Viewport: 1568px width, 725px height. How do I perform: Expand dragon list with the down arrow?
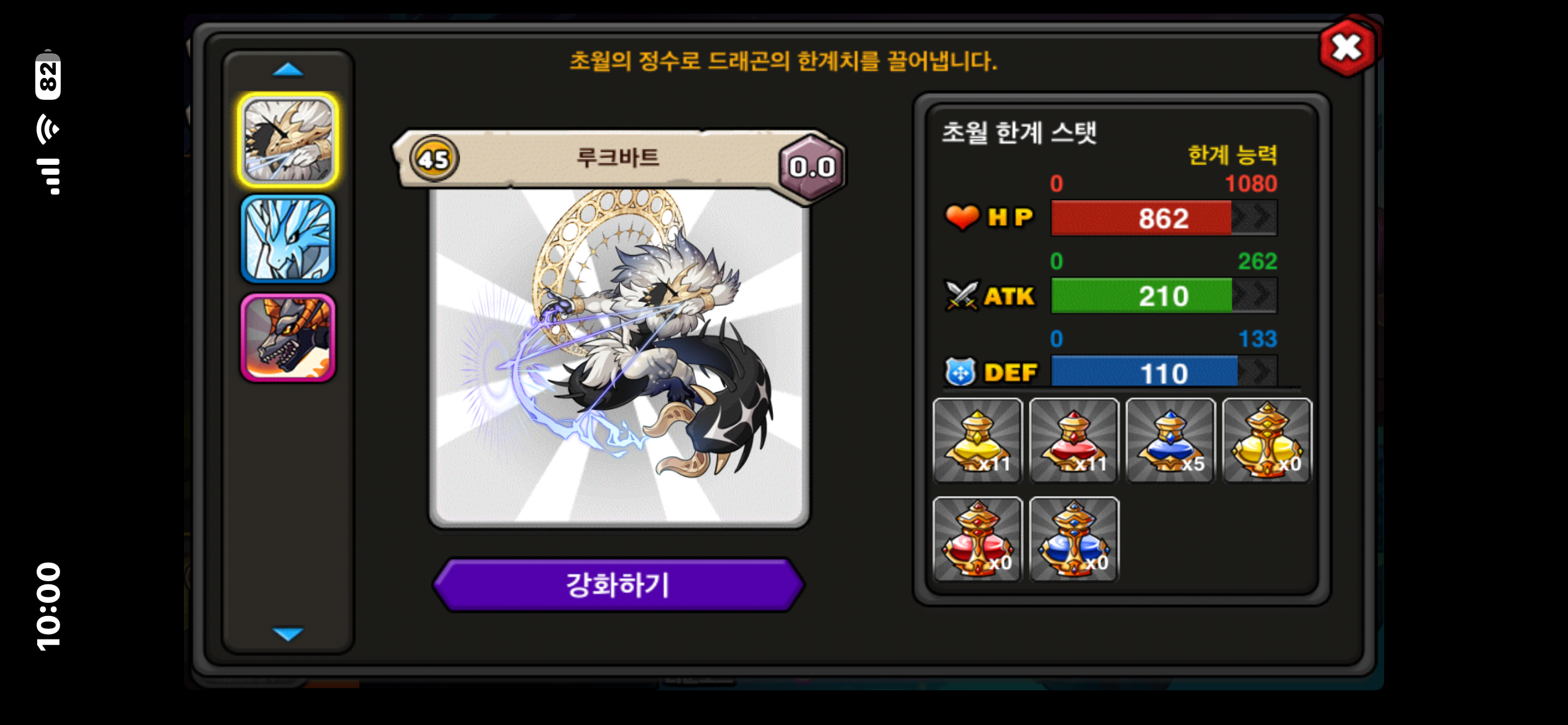click(x=288, y=634)
